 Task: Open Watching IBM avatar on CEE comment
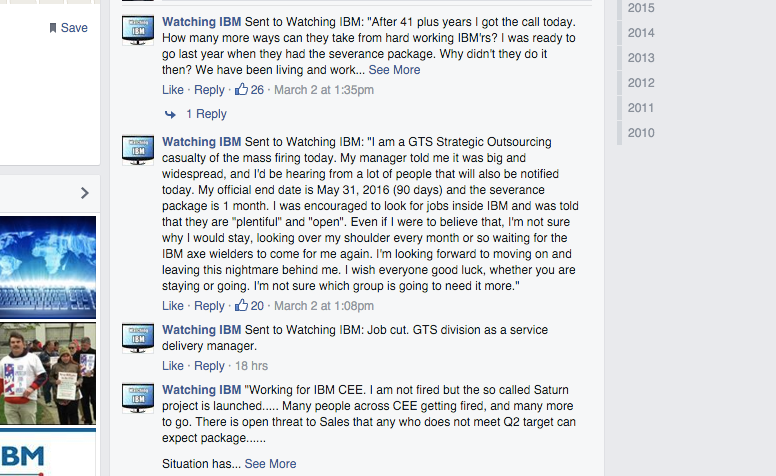tap(138, 398)
